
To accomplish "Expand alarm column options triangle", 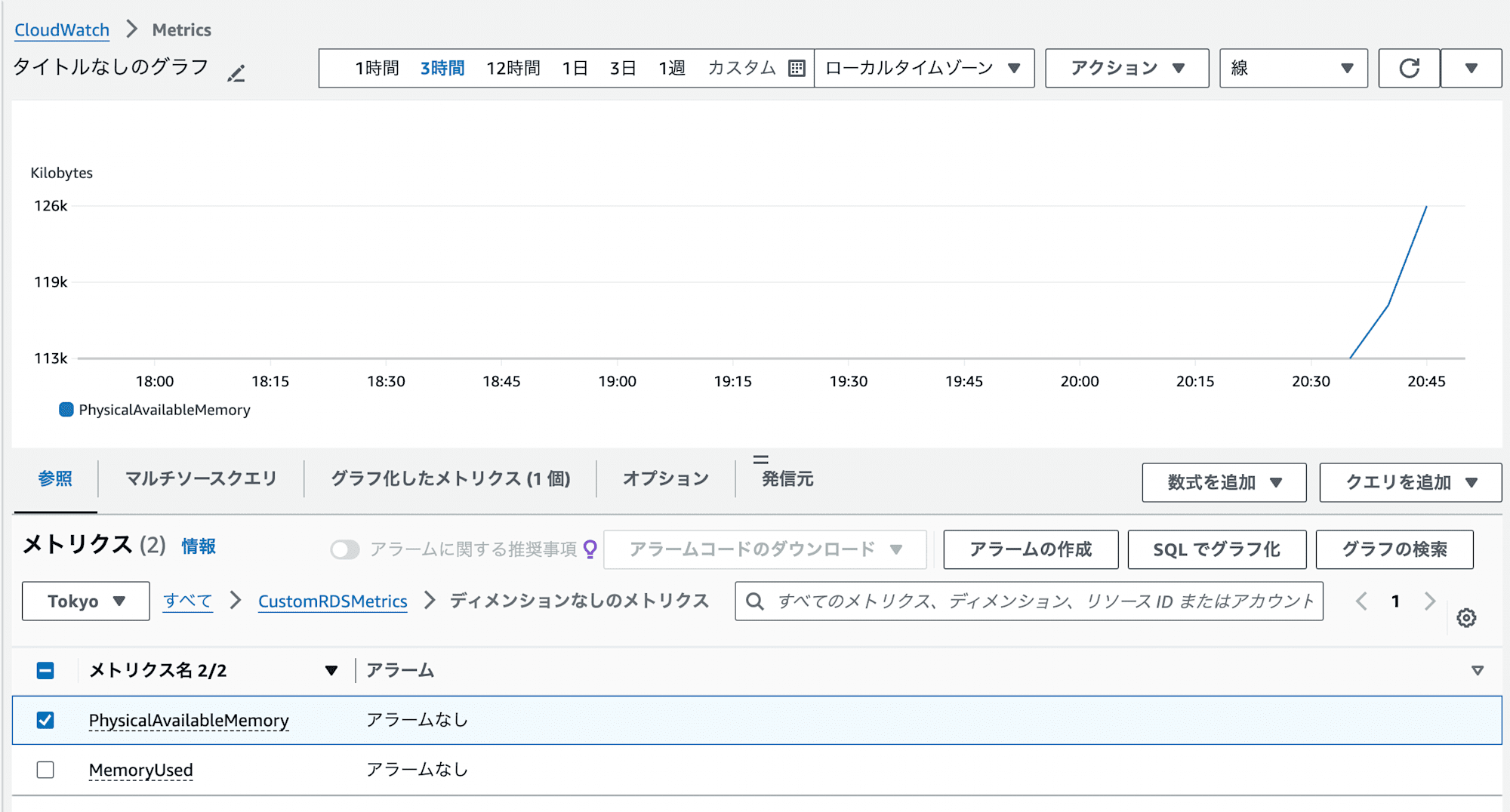I will click(x=1478, y=670).
